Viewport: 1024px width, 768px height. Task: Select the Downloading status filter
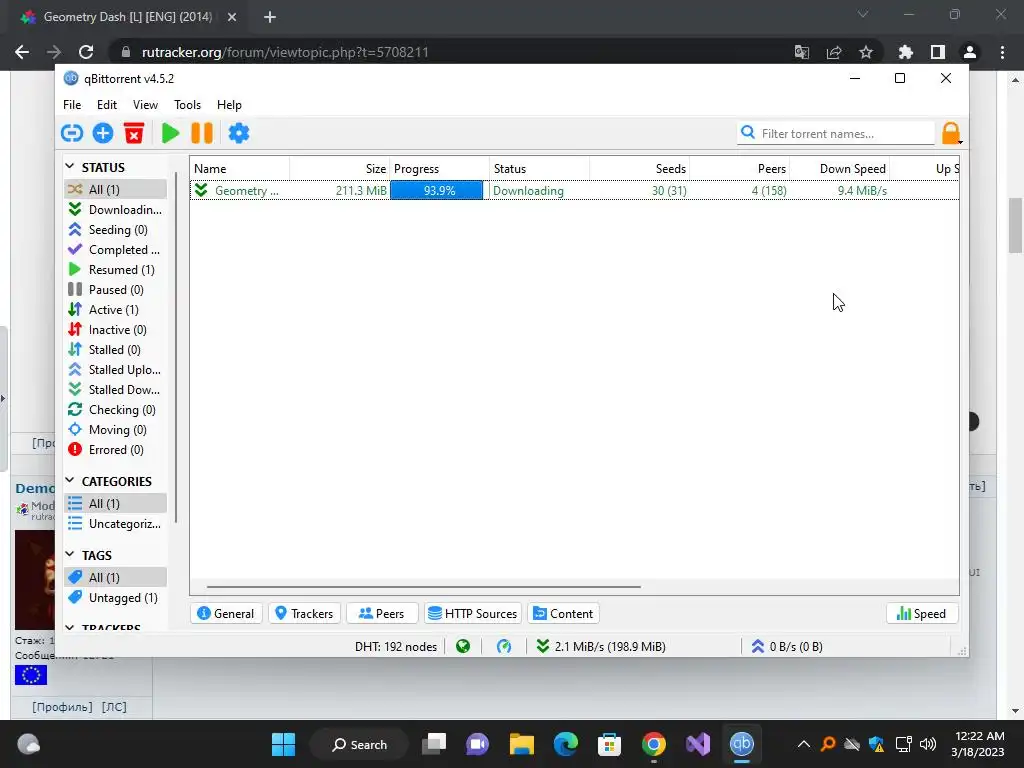pos(116,210)
